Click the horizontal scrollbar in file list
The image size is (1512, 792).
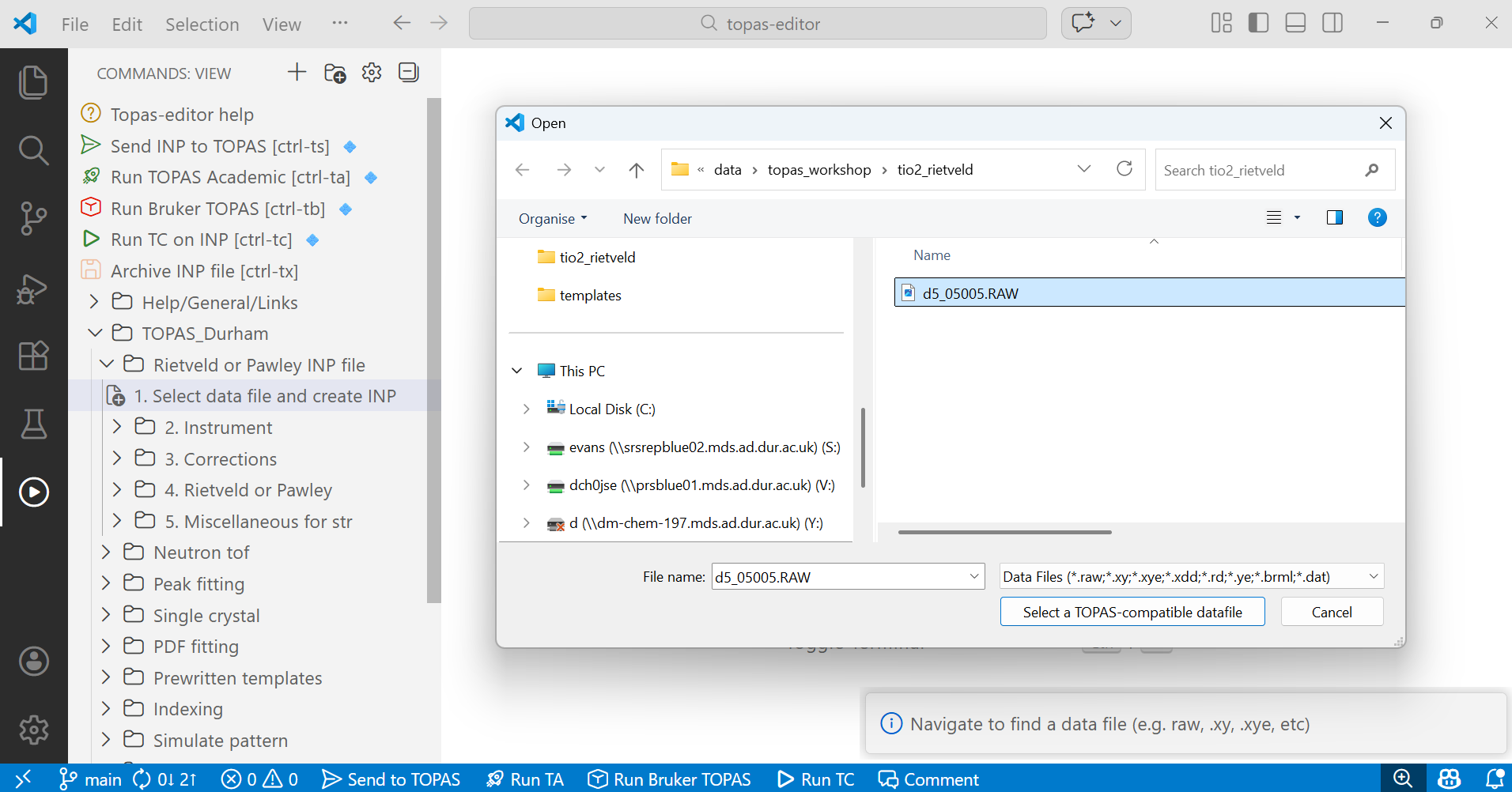pos(1004,533)
